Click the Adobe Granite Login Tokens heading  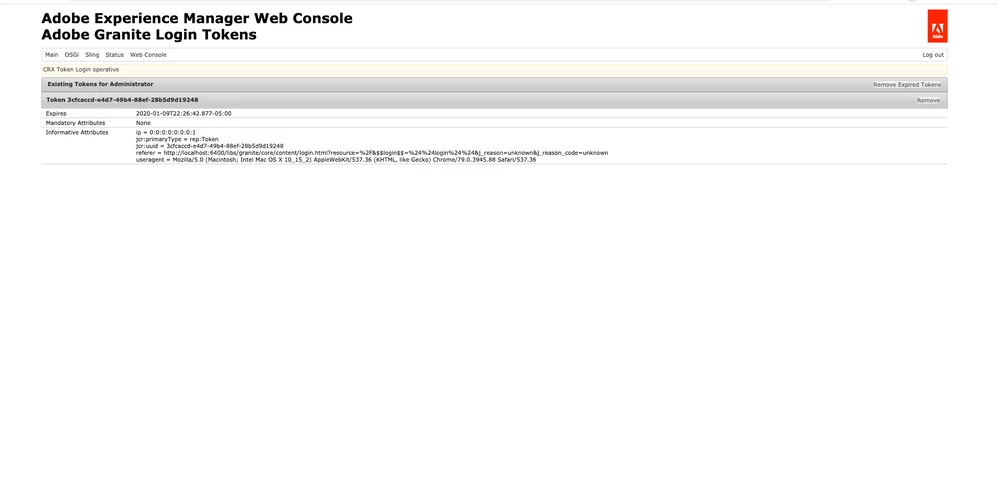[149, 35]
